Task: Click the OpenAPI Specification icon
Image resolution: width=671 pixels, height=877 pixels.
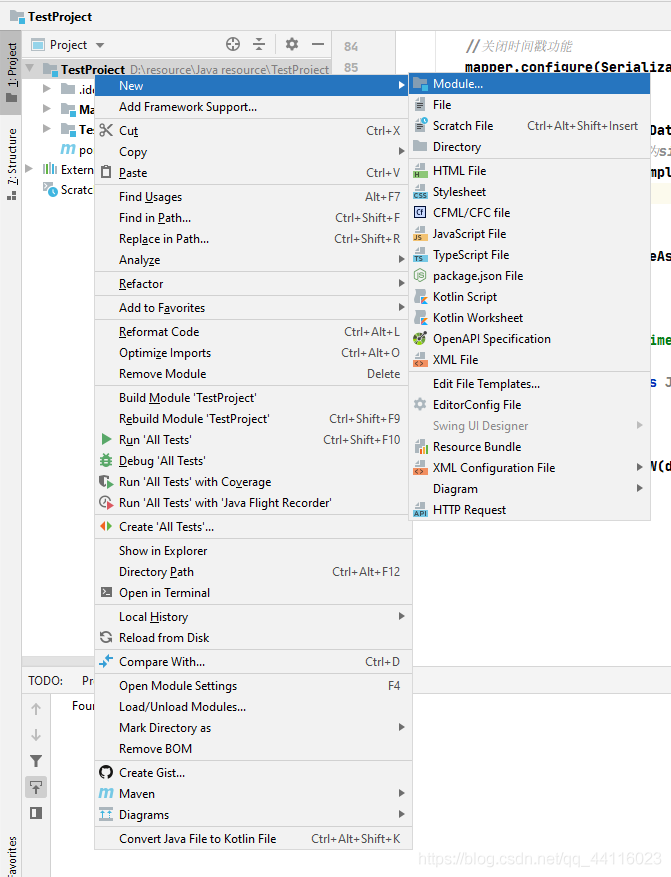Action: [x=420, y=338]
